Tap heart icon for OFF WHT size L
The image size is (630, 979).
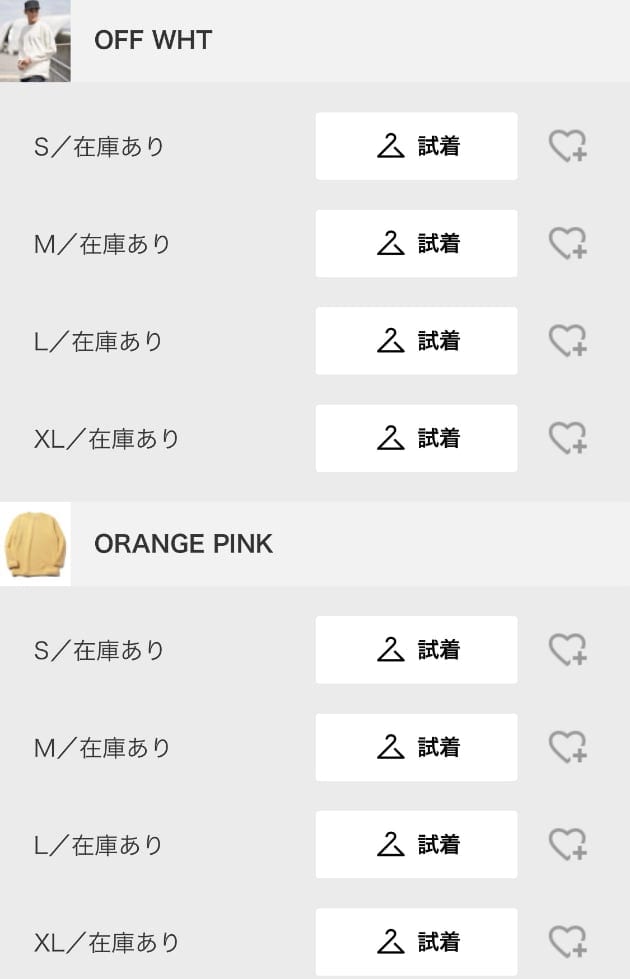[568, 341]
